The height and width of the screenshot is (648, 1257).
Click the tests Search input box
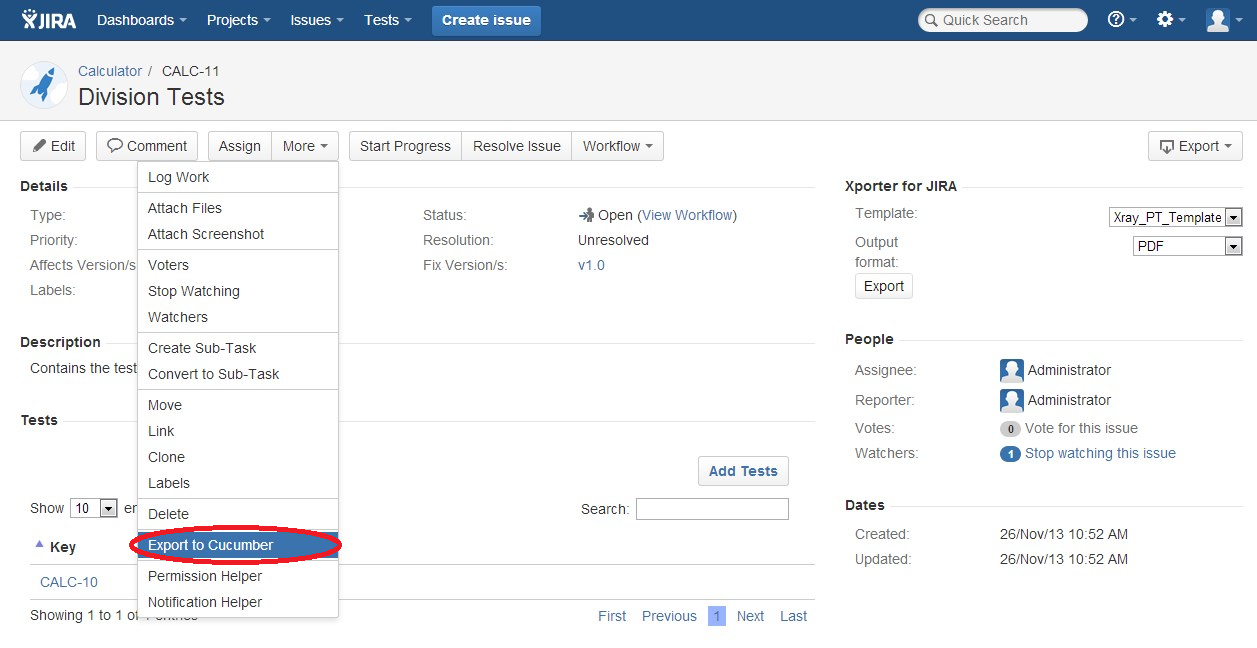(x=712, y=509)
